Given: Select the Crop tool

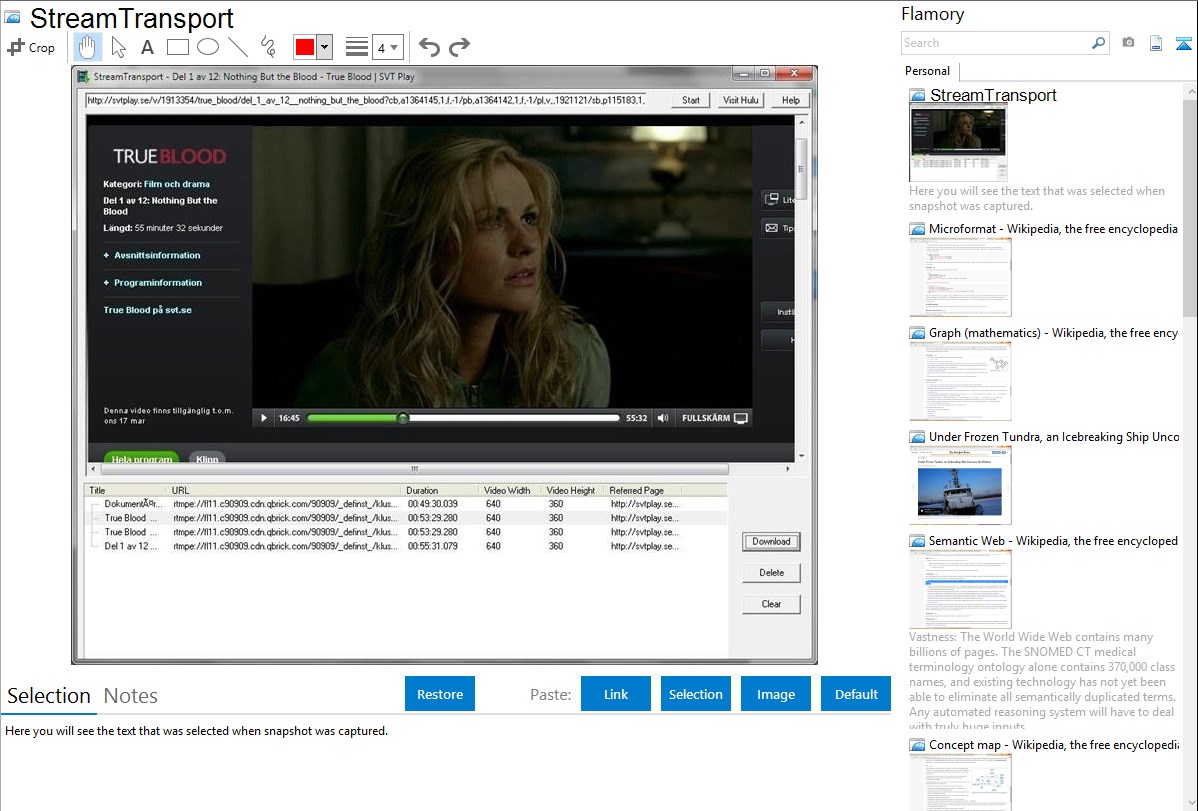Looking at the screenshot, I should (x=31, y=47).
